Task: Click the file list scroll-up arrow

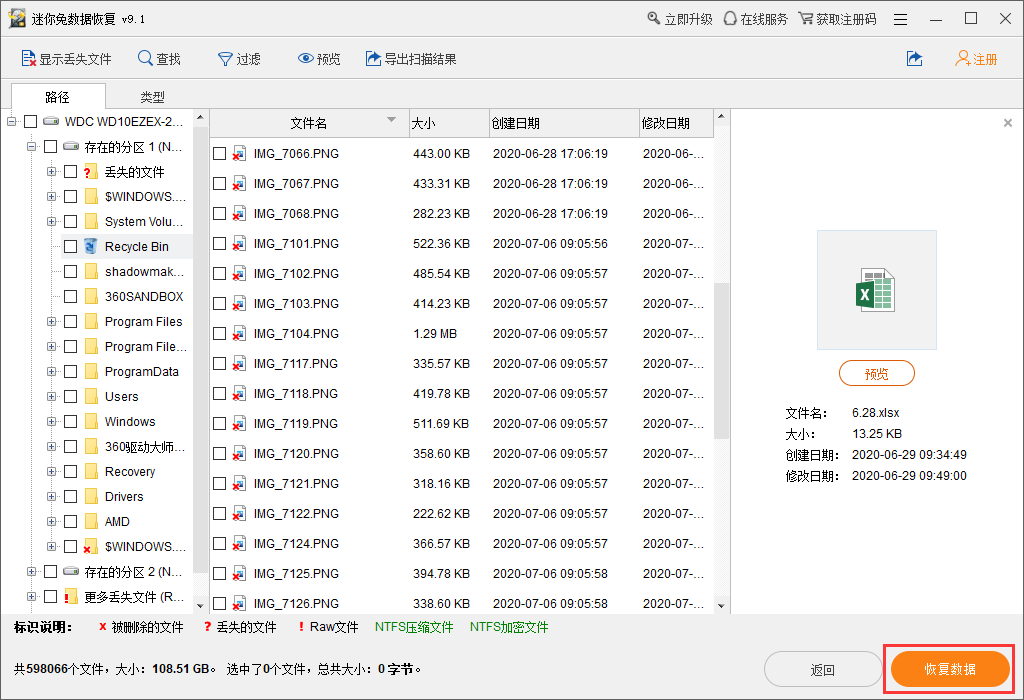Action: (721, 117)
